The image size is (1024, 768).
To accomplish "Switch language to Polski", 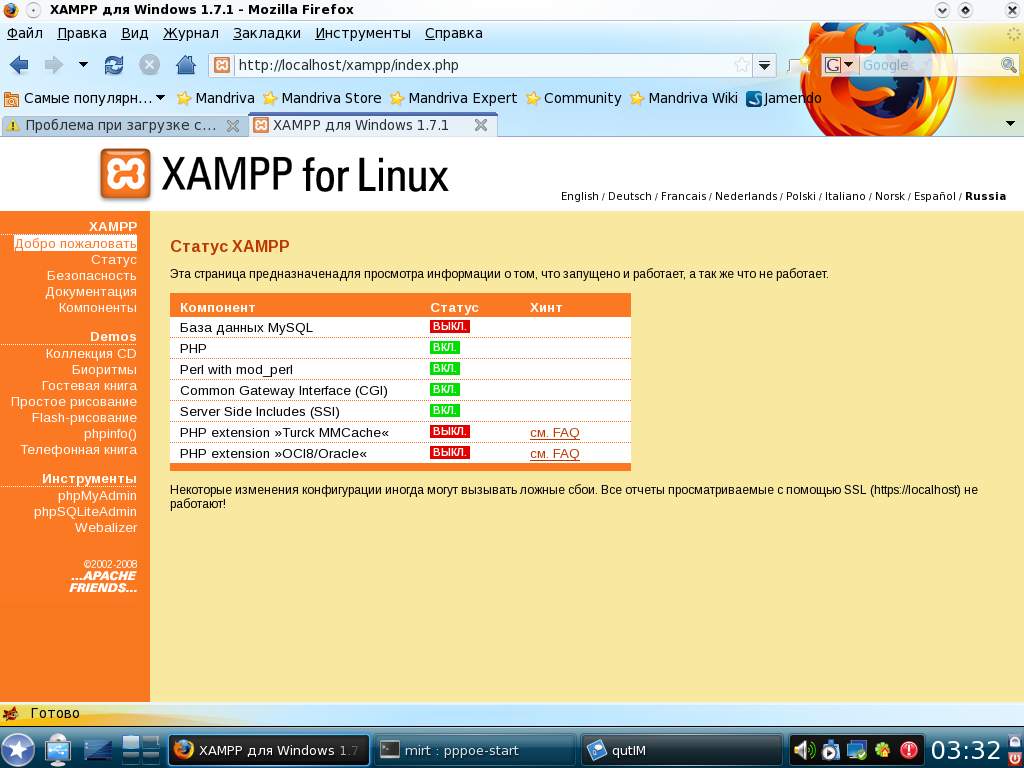I will pos(801,197).
